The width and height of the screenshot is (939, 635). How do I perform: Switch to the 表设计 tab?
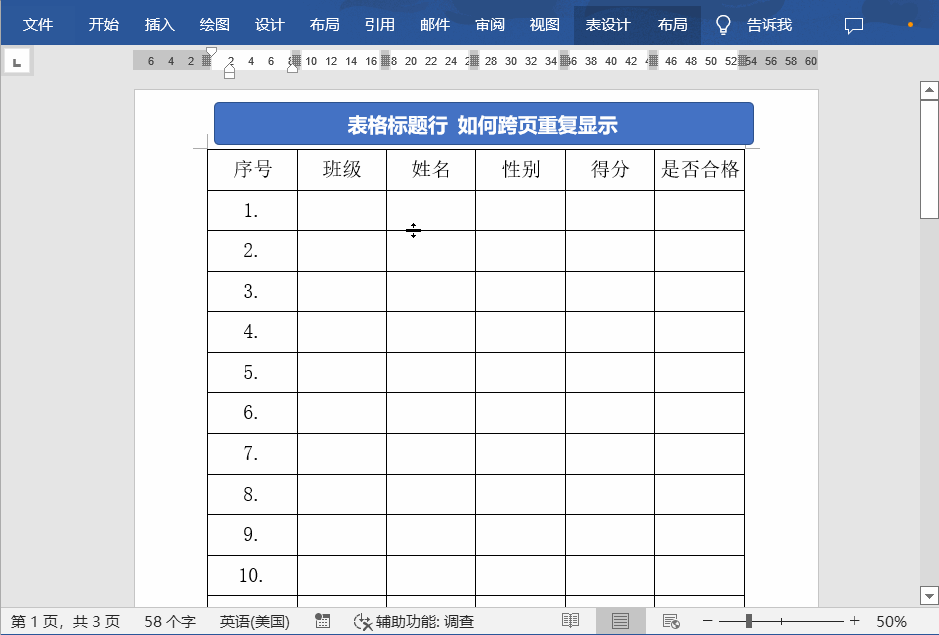pyautogui.click(x=608, y=25)
